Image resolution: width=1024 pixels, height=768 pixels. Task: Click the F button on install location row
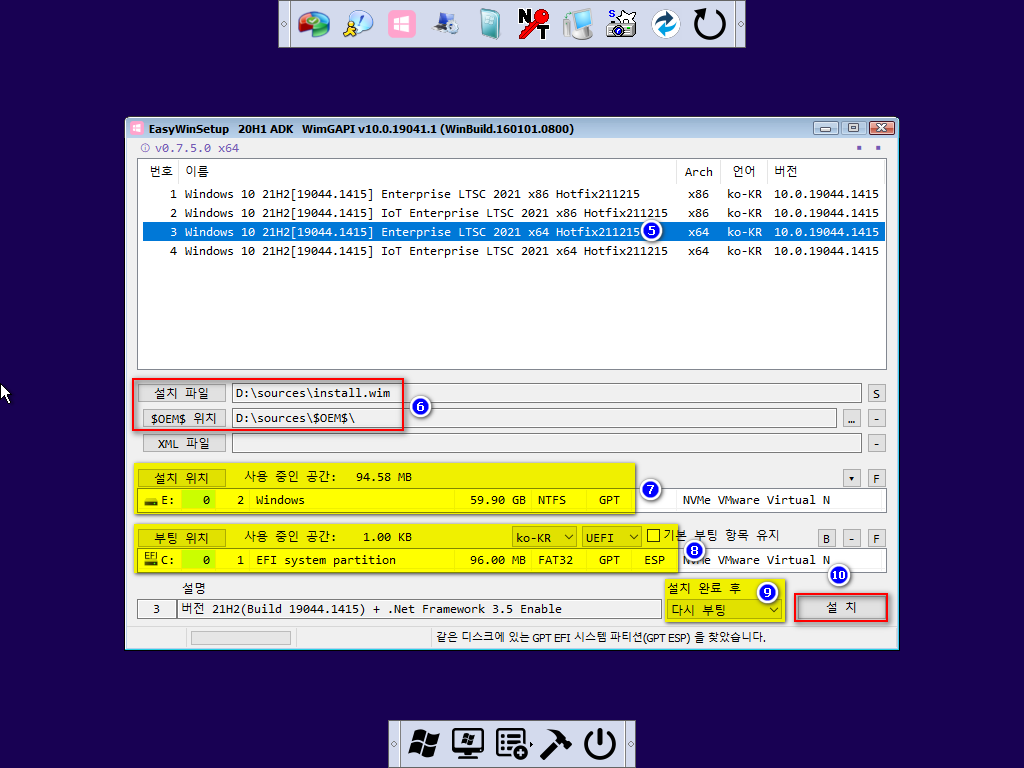[876, 479]
